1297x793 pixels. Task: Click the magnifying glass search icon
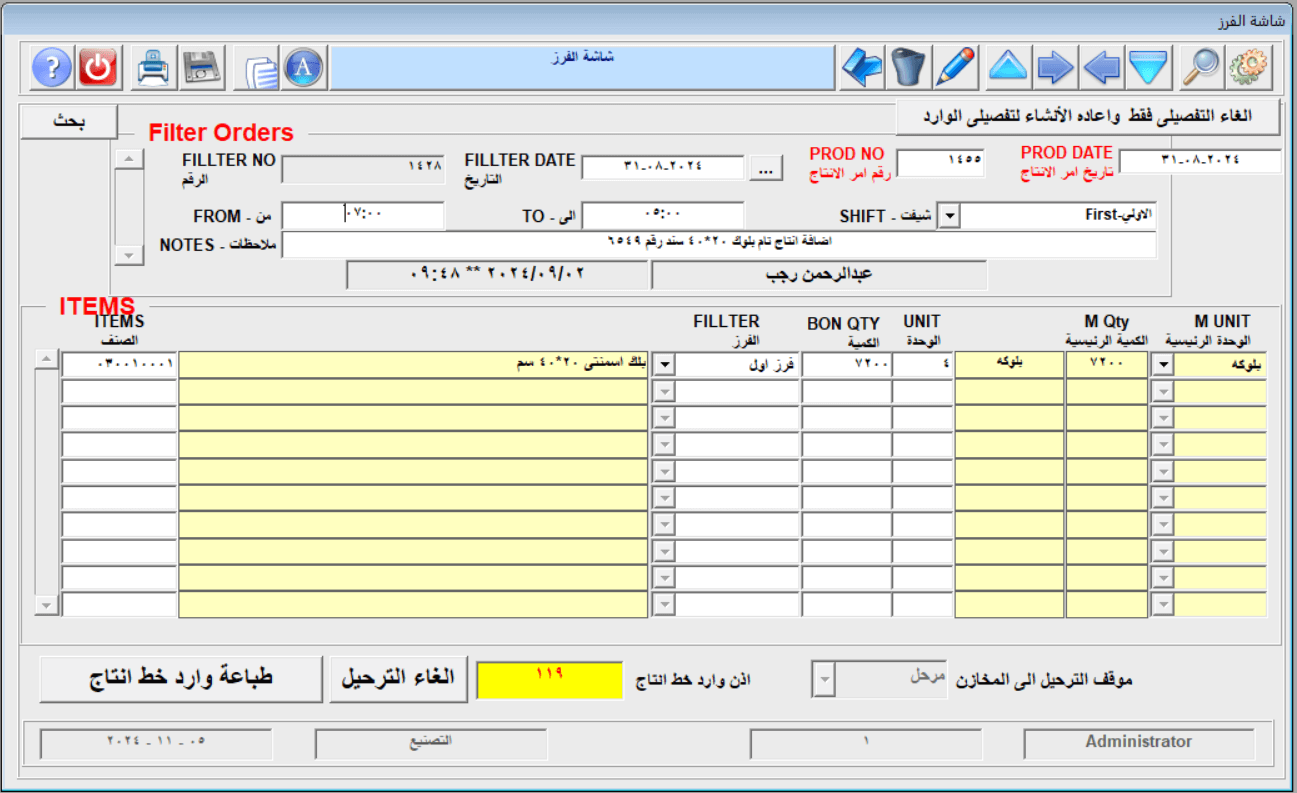pos(1200,68)
